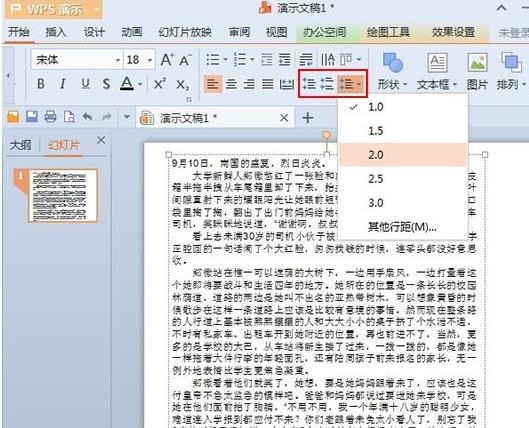529x428 pixels.
Task: Toggle underline formatting
Action: 85,83
